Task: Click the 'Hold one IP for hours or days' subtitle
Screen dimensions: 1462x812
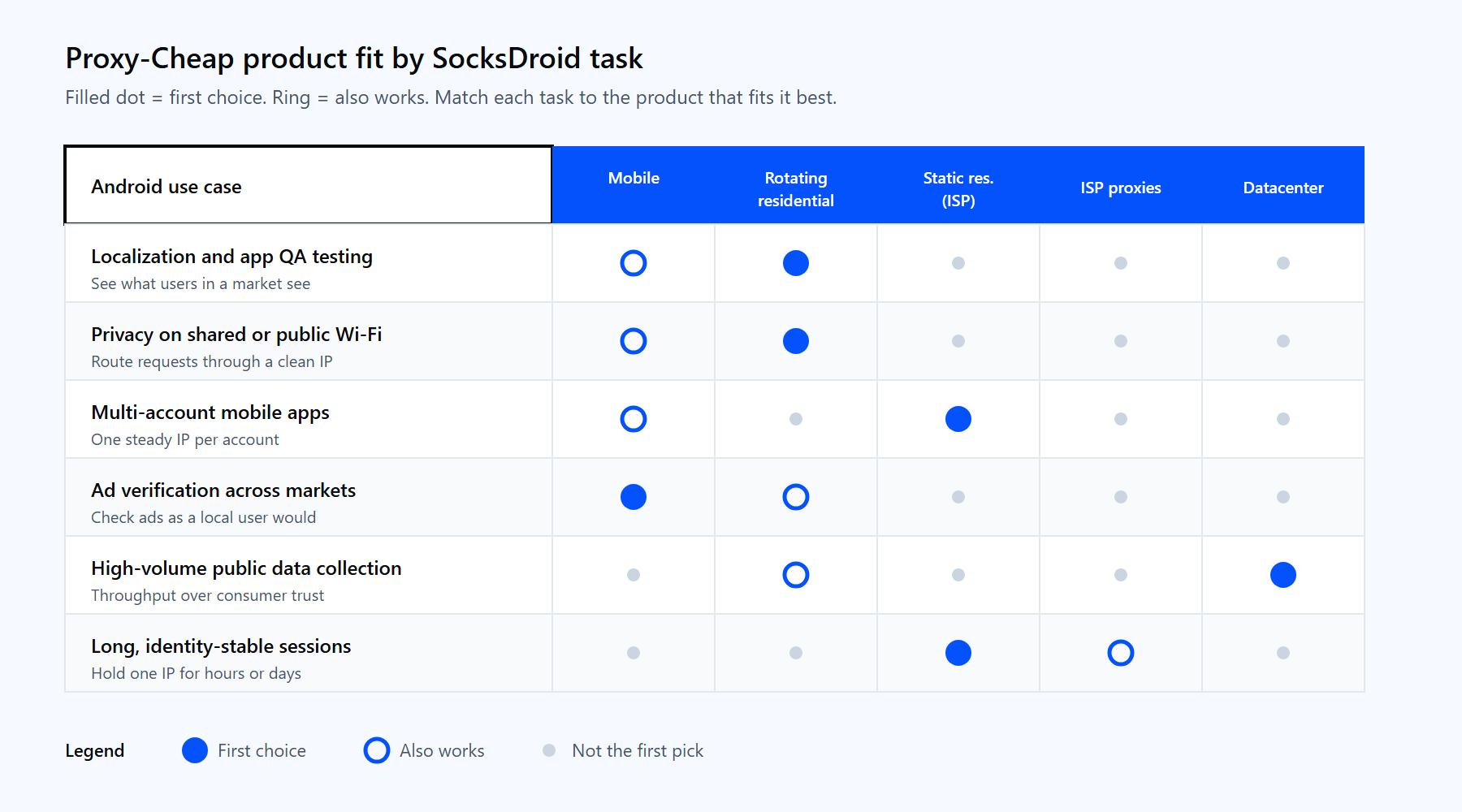Action: (x=196, y=673)
